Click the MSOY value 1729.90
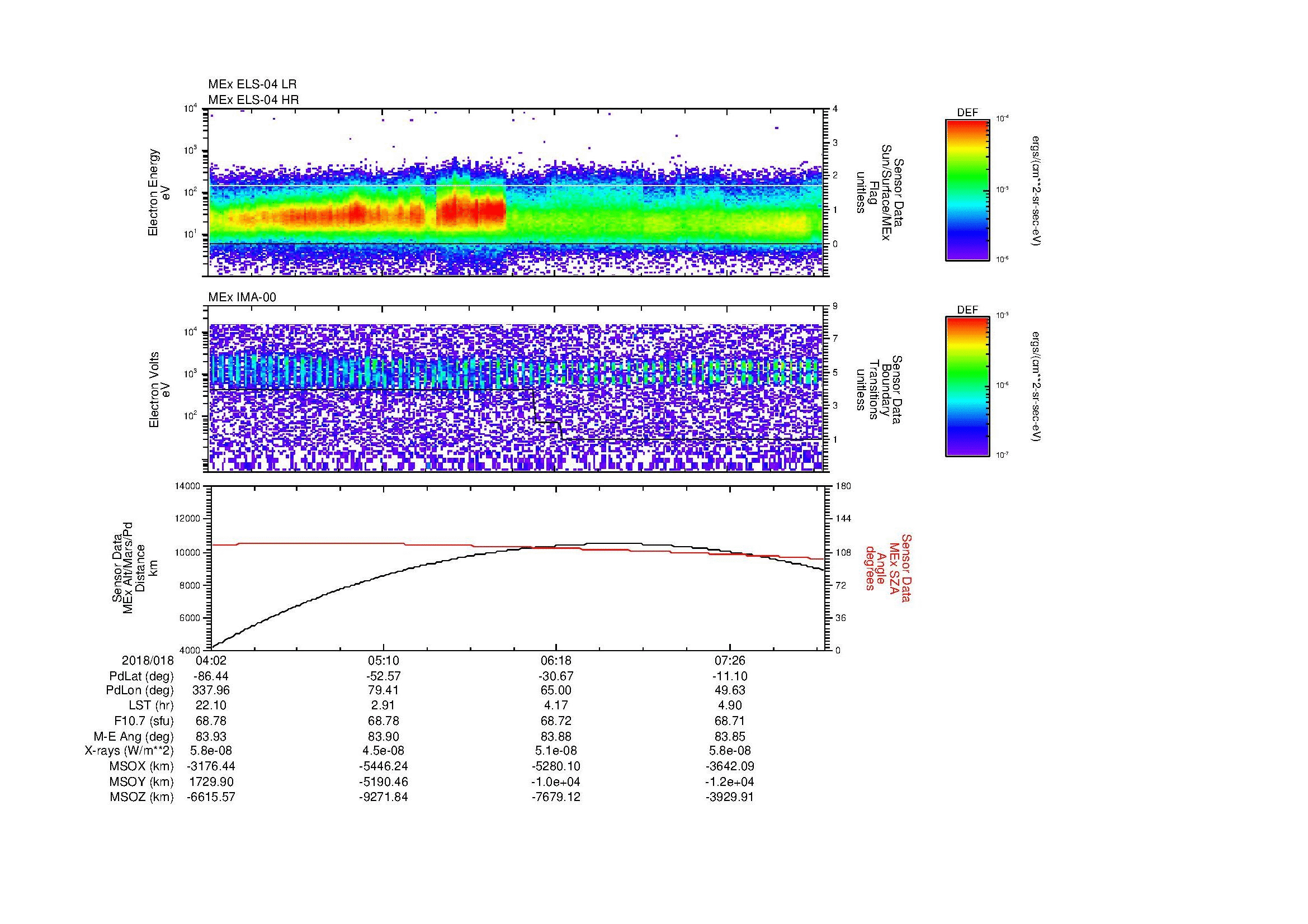Image resolution: width=1308 pixels, height=924 pixels. pos(211,781)
